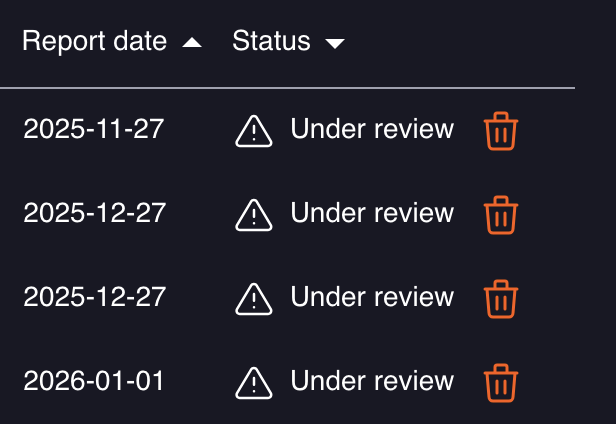616x424 pixels.
Task: Delete the 2026-01-01 report using trash icon
Action: [x=500, y=383]
